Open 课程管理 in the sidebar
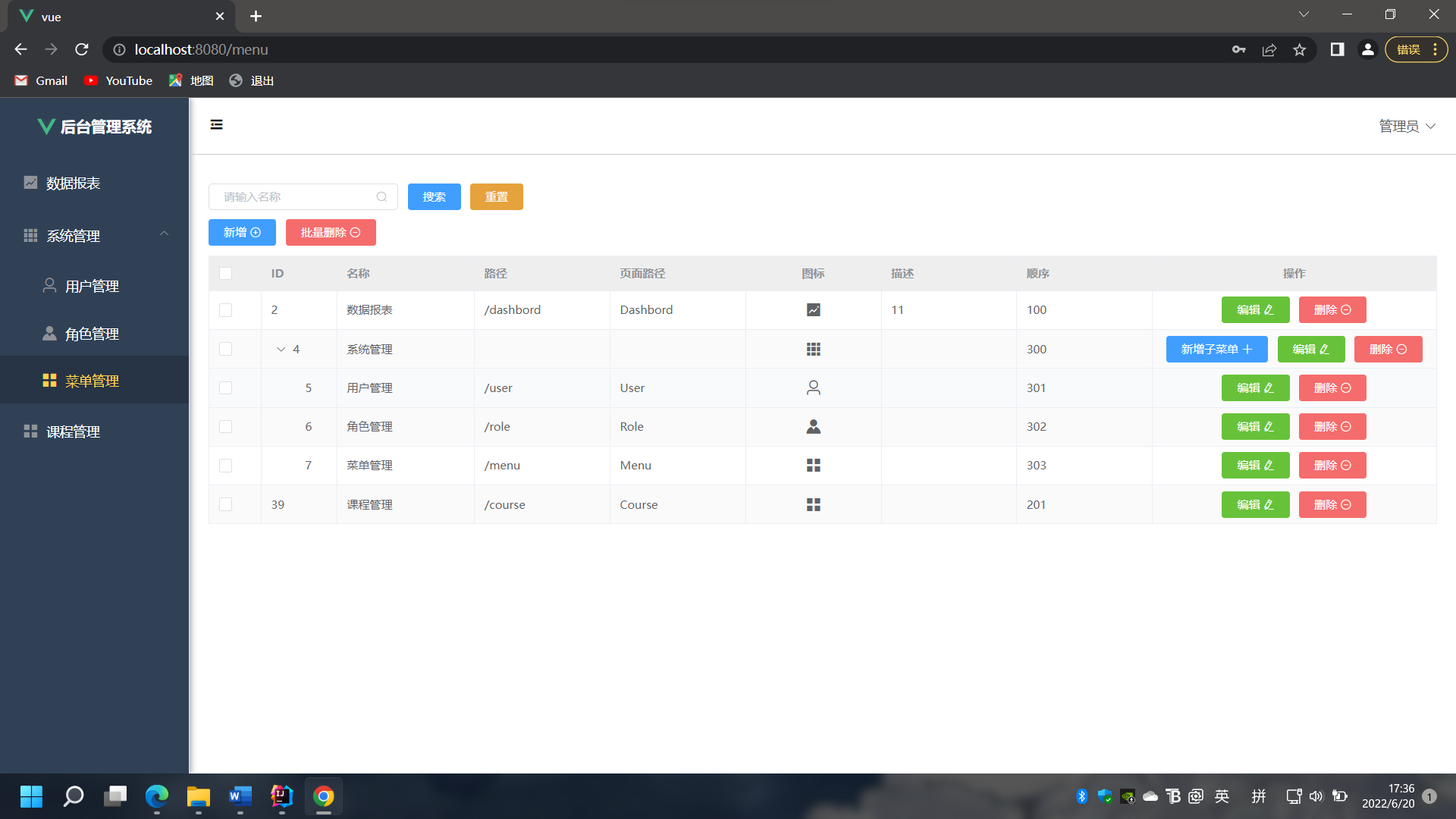1456x819 pixels. (x=94, y=431)
